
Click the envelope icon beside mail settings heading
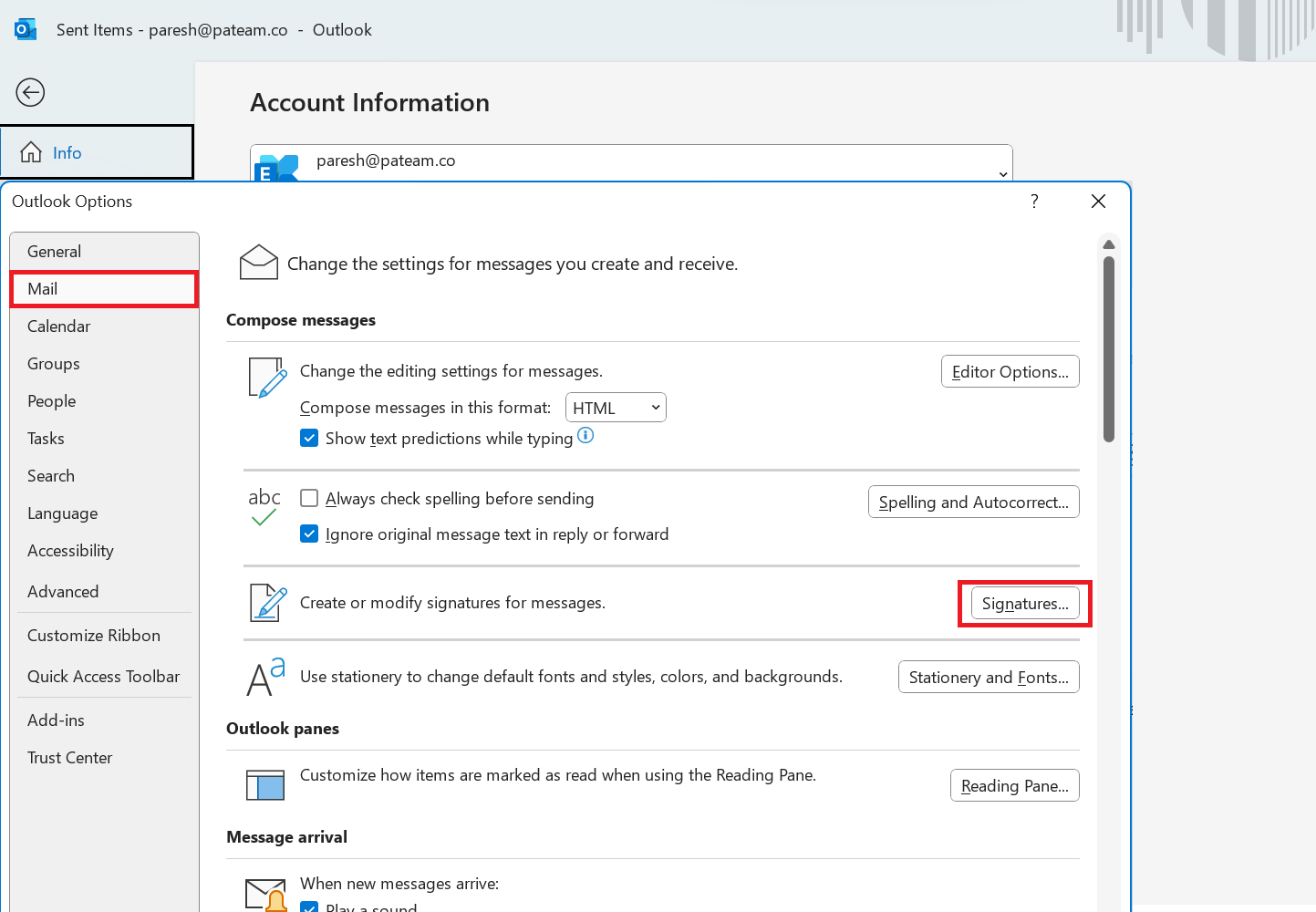point(258,263)
